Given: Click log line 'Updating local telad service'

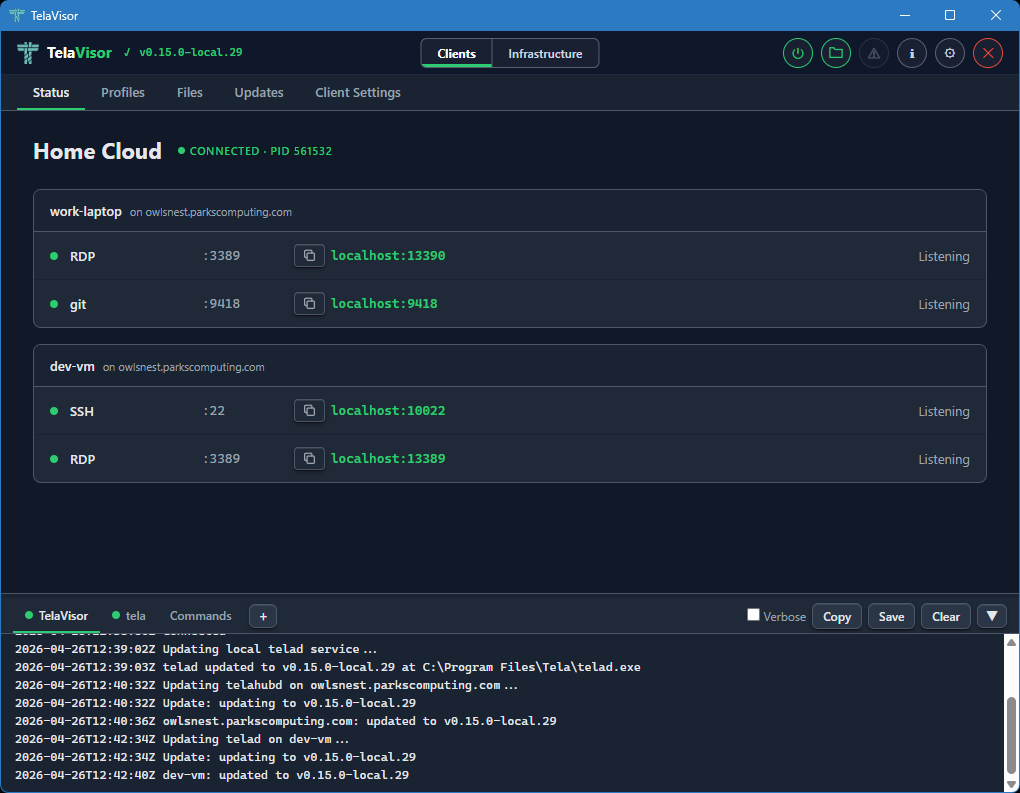Looking at the screenshot, I should 196,649.
